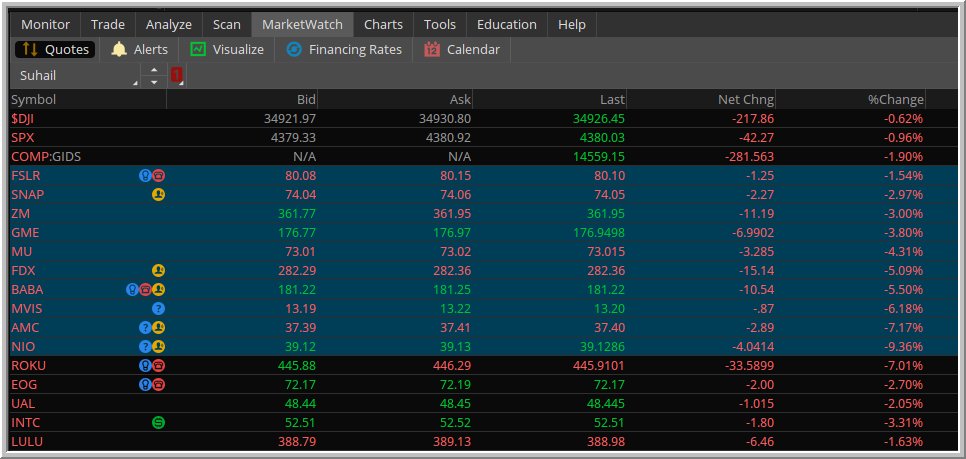
Task: Click the question mark icon in NIO row
Action: pos(145,347)
